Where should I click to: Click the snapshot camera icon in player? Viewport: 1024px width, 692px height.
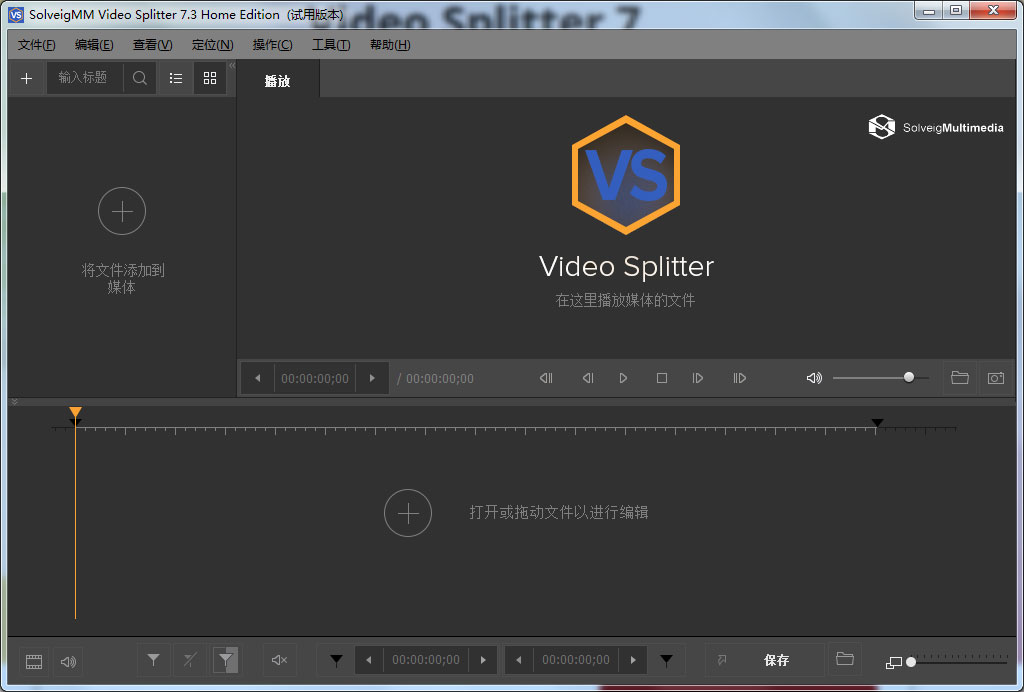point(995,378)
